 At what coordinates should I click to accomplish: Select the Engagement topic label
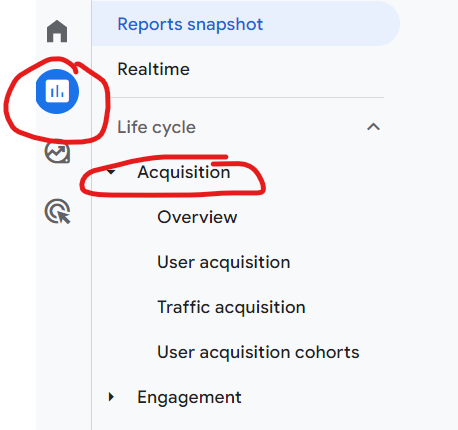[189, 397]
